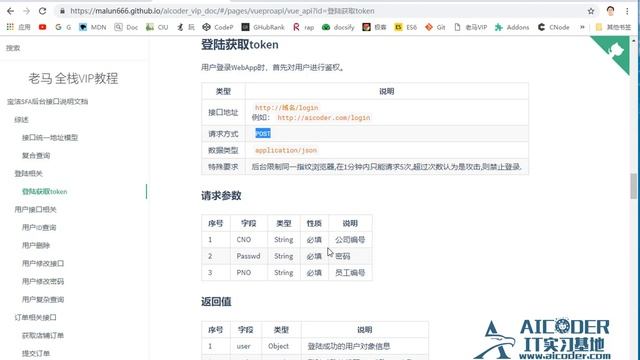Screen dimensions: 640x360
Task: Open the 老马VIP bookmark
Action: coord(470,27)
